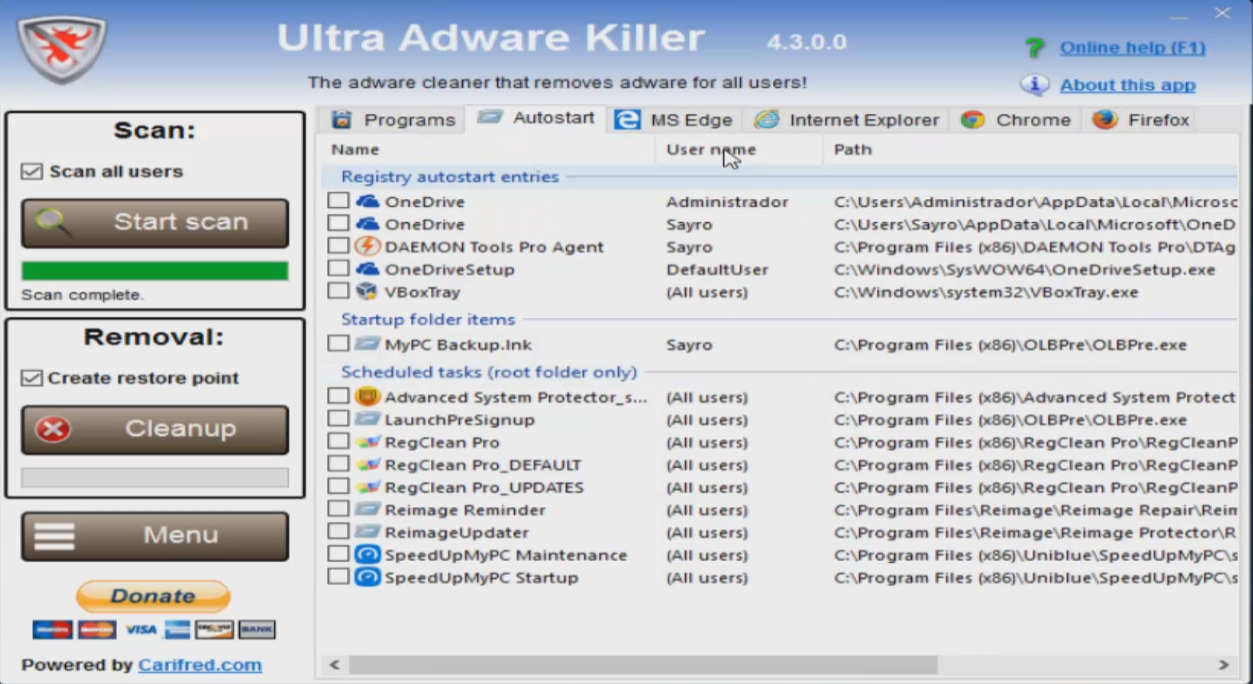Click the Reimage Reminder icon
This screenshot has width=1253, height=684.
367,510
